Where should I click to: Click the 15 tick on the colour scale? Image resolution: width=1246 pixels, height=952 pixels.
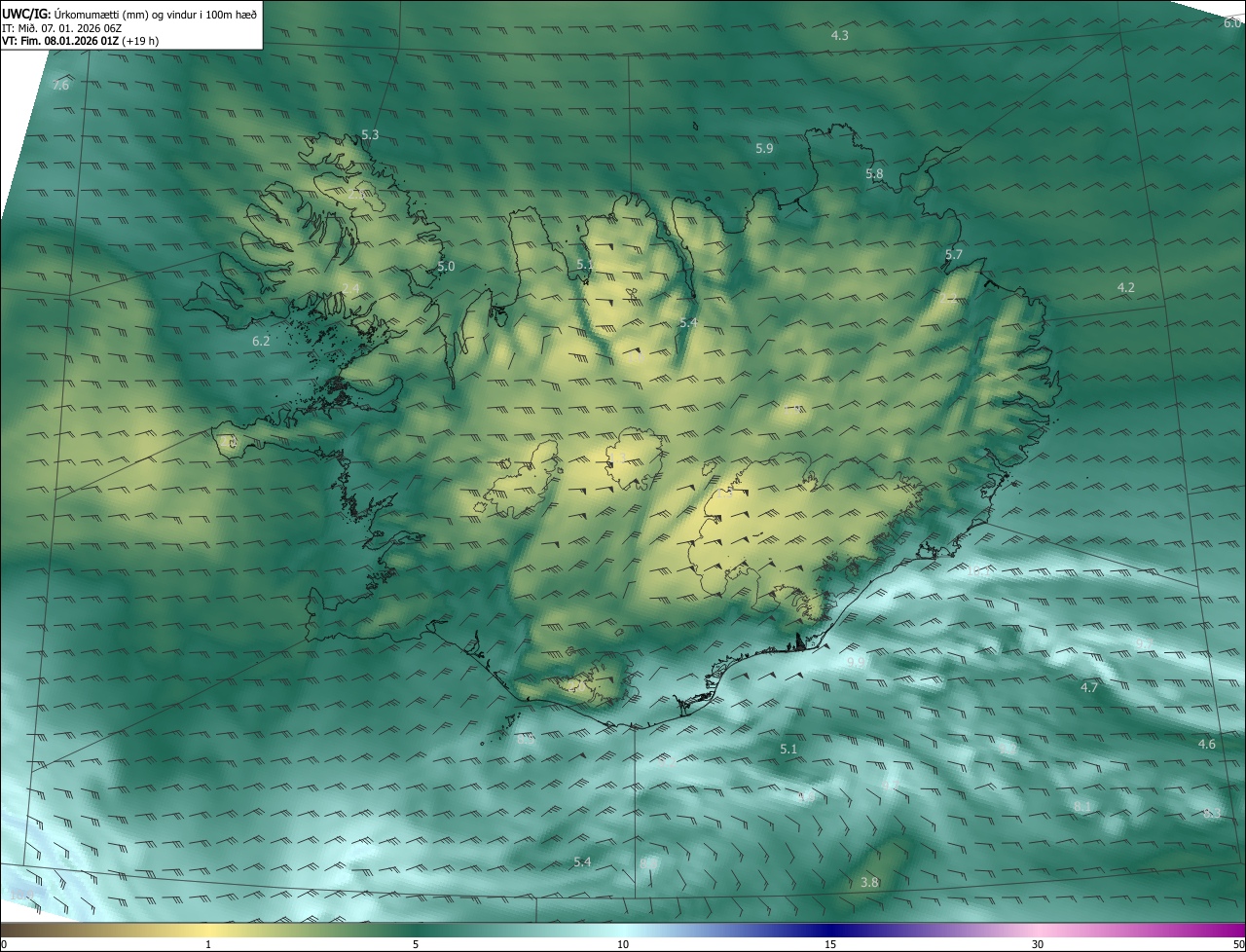pos(830,944)
